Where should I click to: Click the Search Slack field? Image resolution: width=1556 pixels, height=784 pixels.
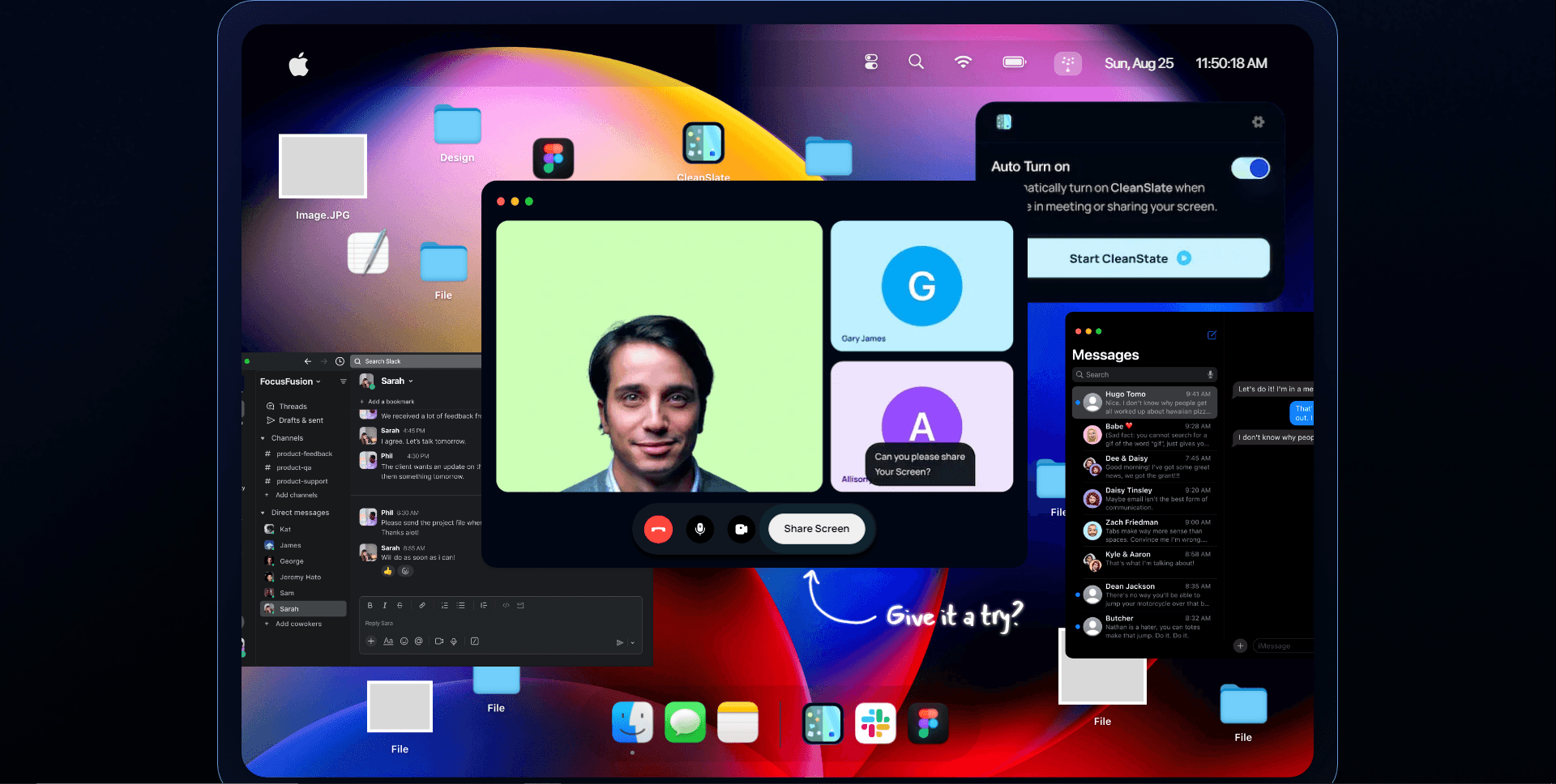coord(417,361)
